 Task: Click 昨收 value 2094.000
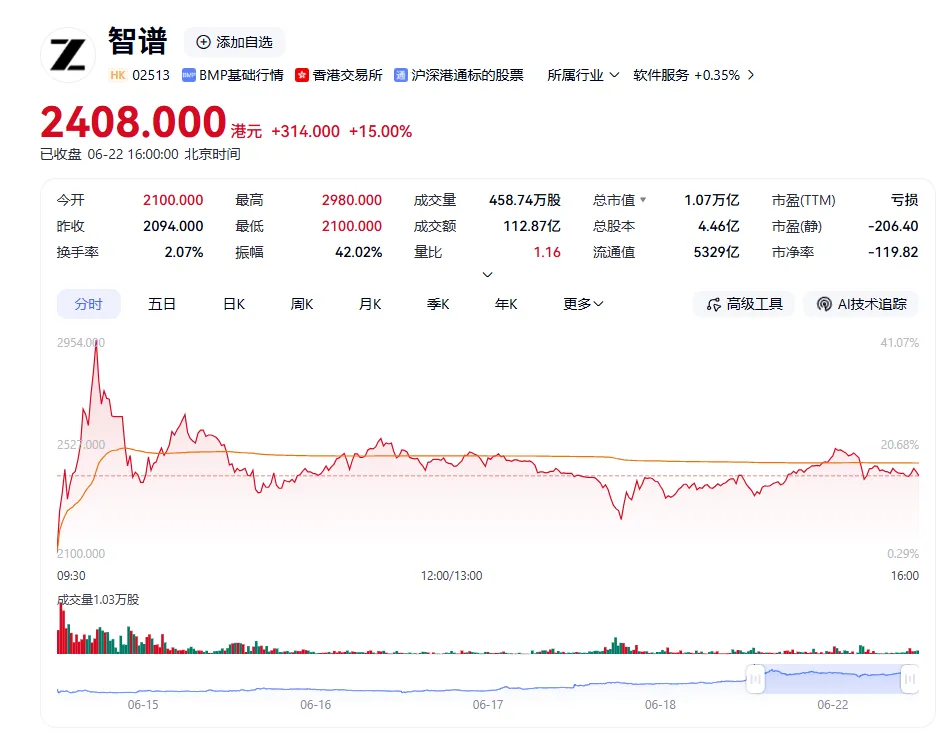point(173,226)
